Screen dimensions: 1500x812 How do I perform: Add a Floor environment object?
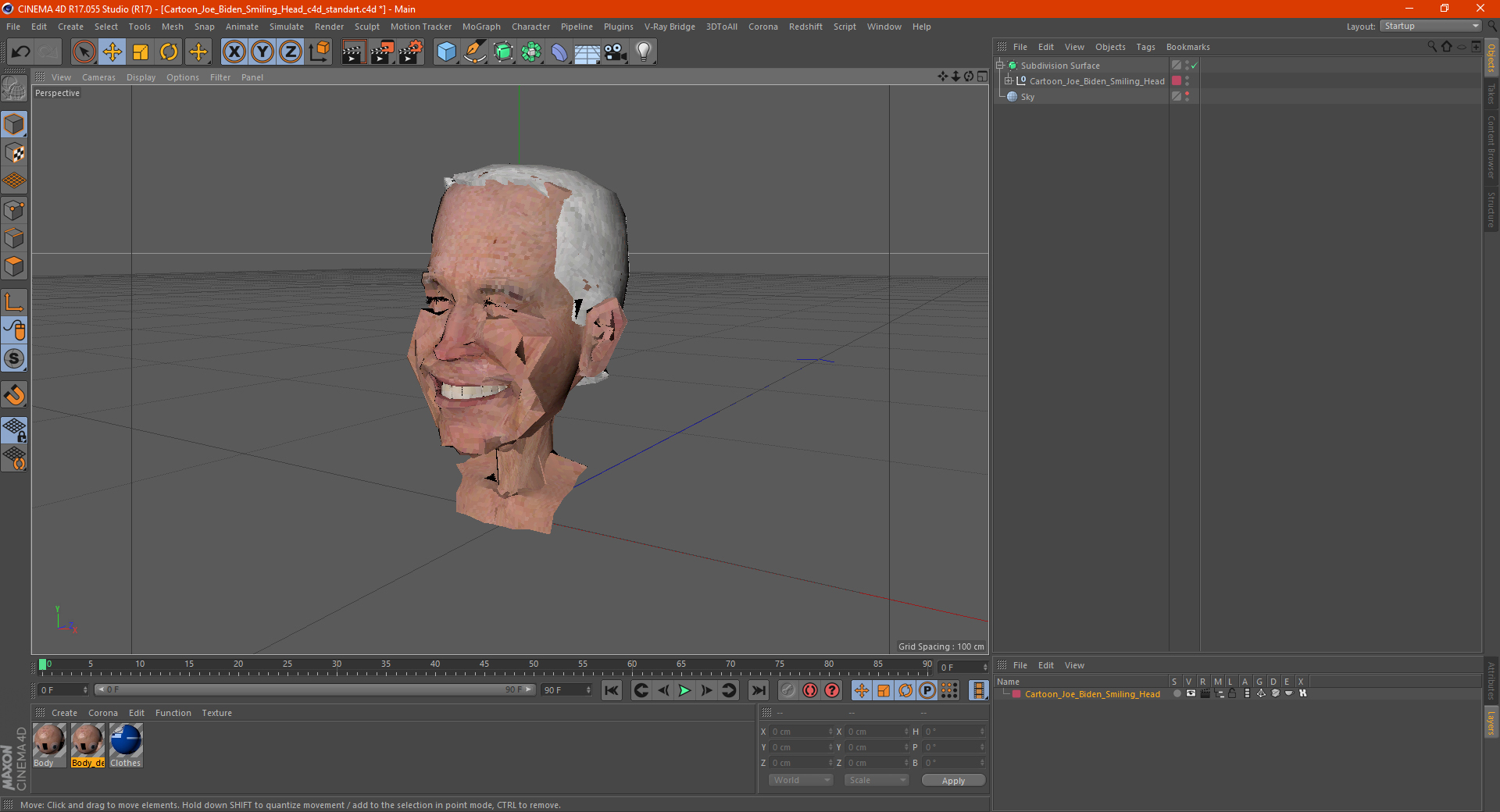(x=587, y=52)
